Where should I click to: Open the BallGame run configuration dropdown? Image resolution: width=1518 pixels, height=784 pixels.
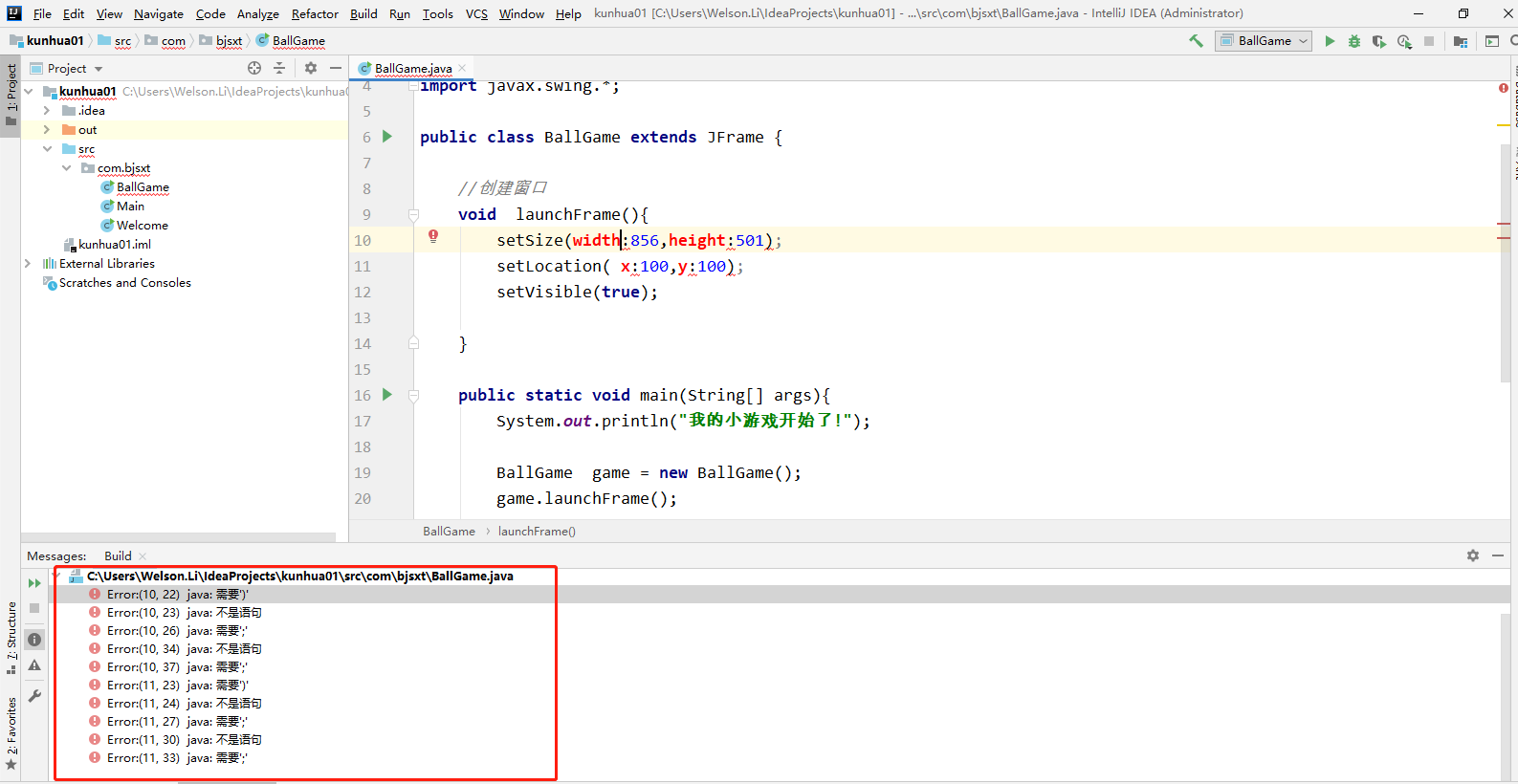point(1264,41)
